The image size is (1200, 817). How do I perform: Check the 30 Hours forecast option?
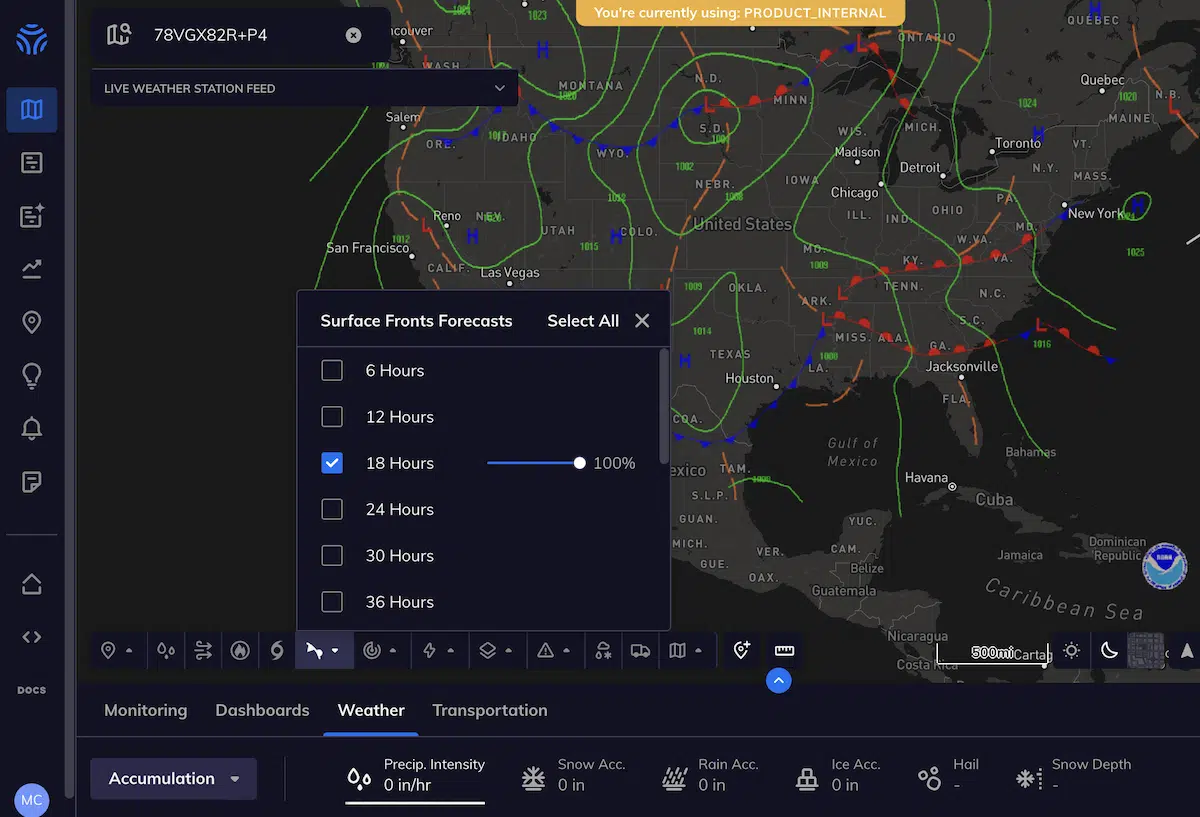point(332,556)
